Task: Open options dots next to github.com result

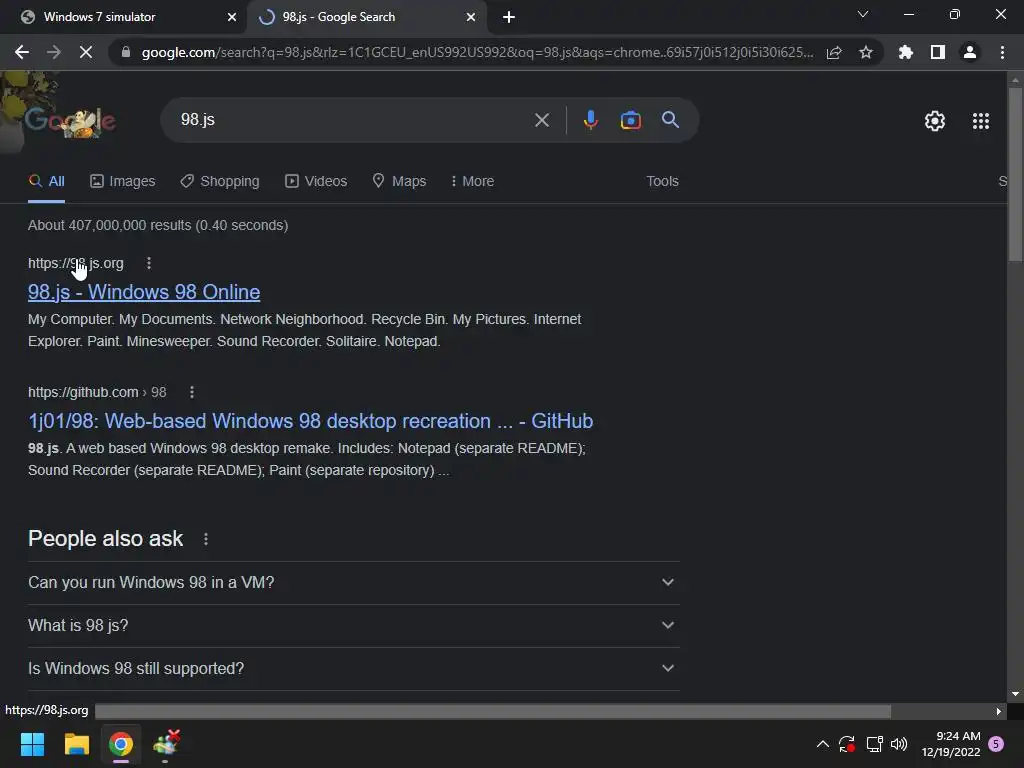Action: pyautogui.click(x=191, y=392)
